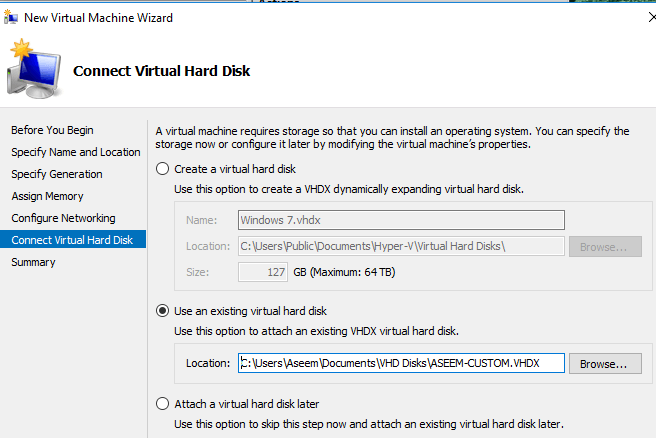This screenshot has width=656, height=438.
Task: Open the Assign Memory step
Action: point(47,196)
